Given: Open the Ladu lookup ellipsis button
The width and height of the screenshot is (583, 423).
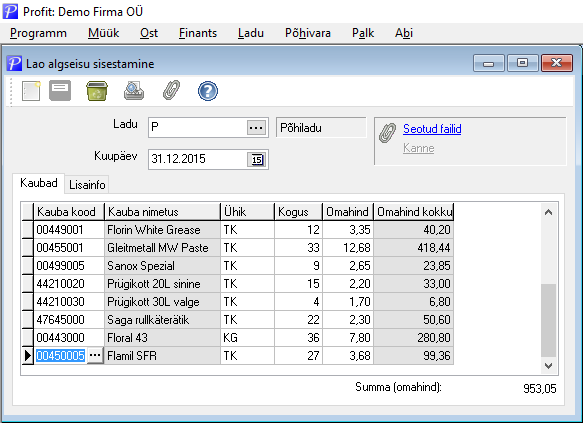Looking at the screenshot, I should [x=256, y=127].
